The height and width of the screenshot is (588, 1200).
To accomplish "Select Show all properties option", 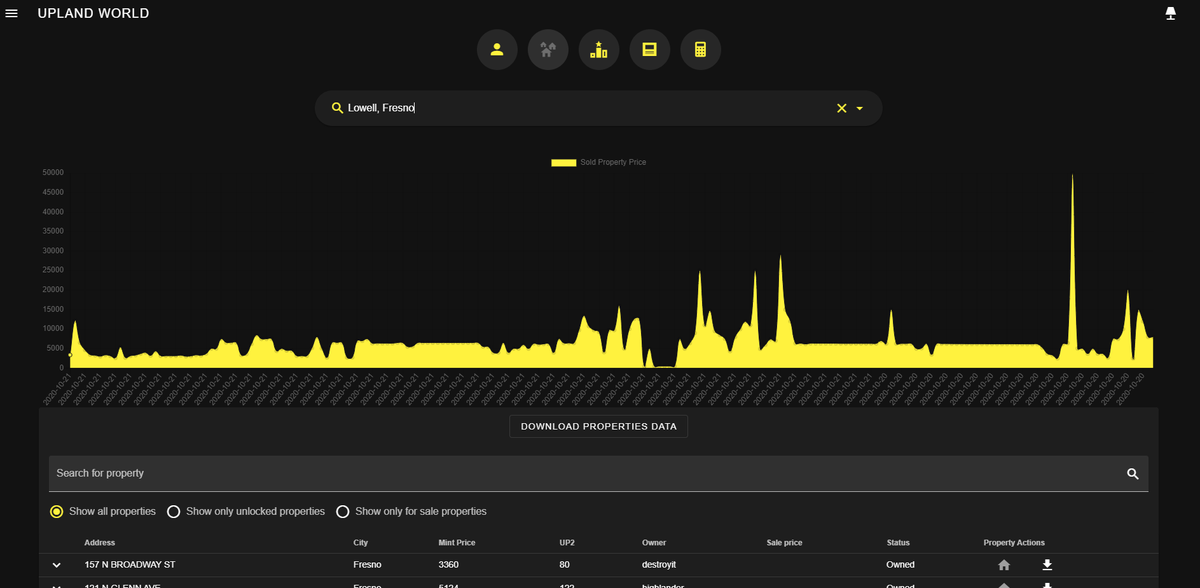I will [x=57, y=511].
